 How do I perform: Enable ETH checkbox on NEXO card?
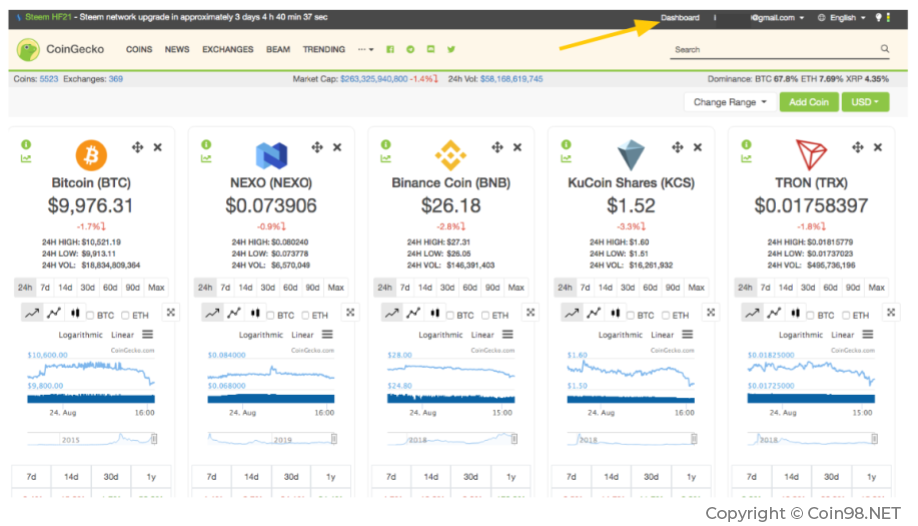306,316
